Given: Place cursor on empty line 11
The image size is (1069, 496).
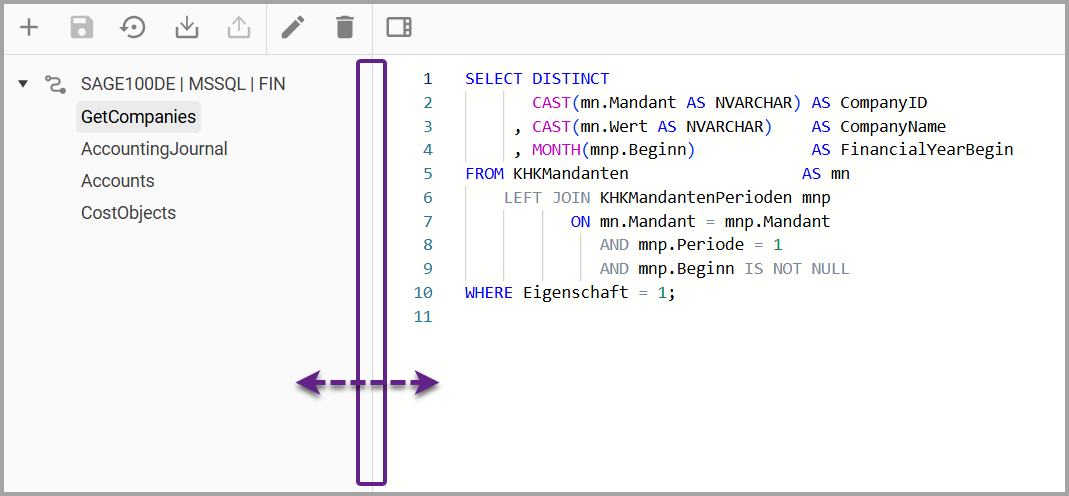Looking at the screenshot, I should tap(600, 317).
